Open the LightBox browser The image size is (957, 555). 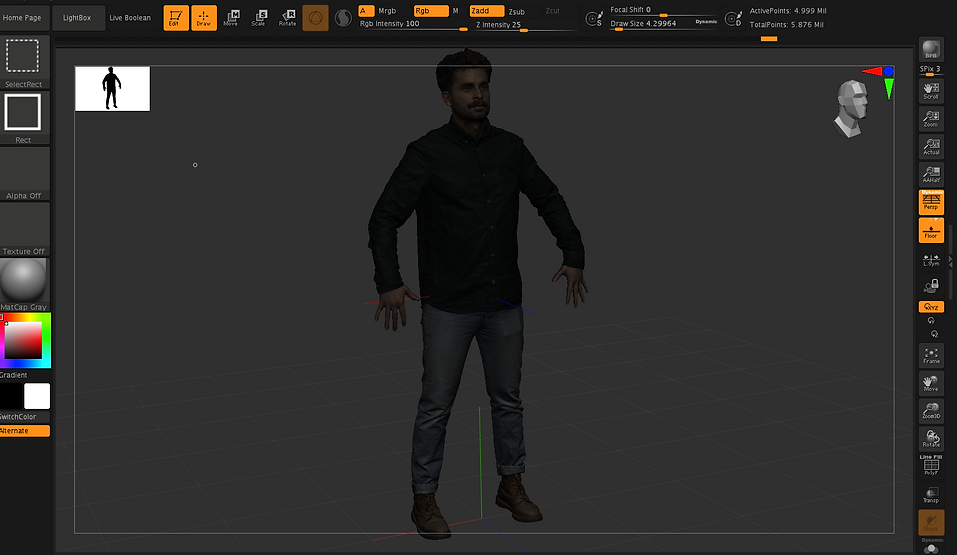[77, 18]
